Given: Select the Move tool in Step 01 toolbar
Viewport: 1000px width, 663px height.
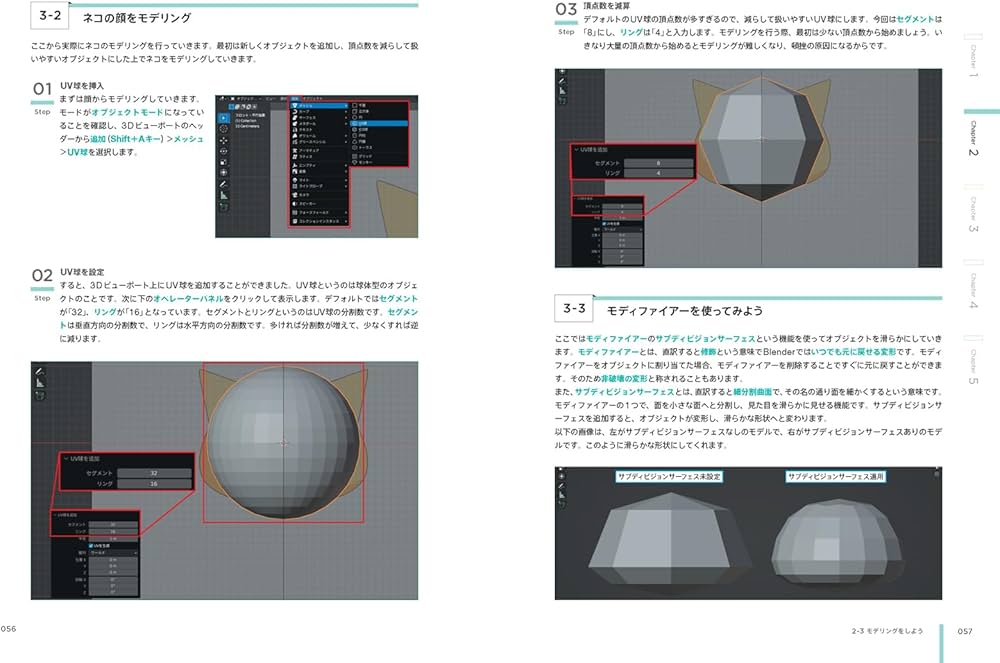Looking at the screenshot, I should pos(223,142).
